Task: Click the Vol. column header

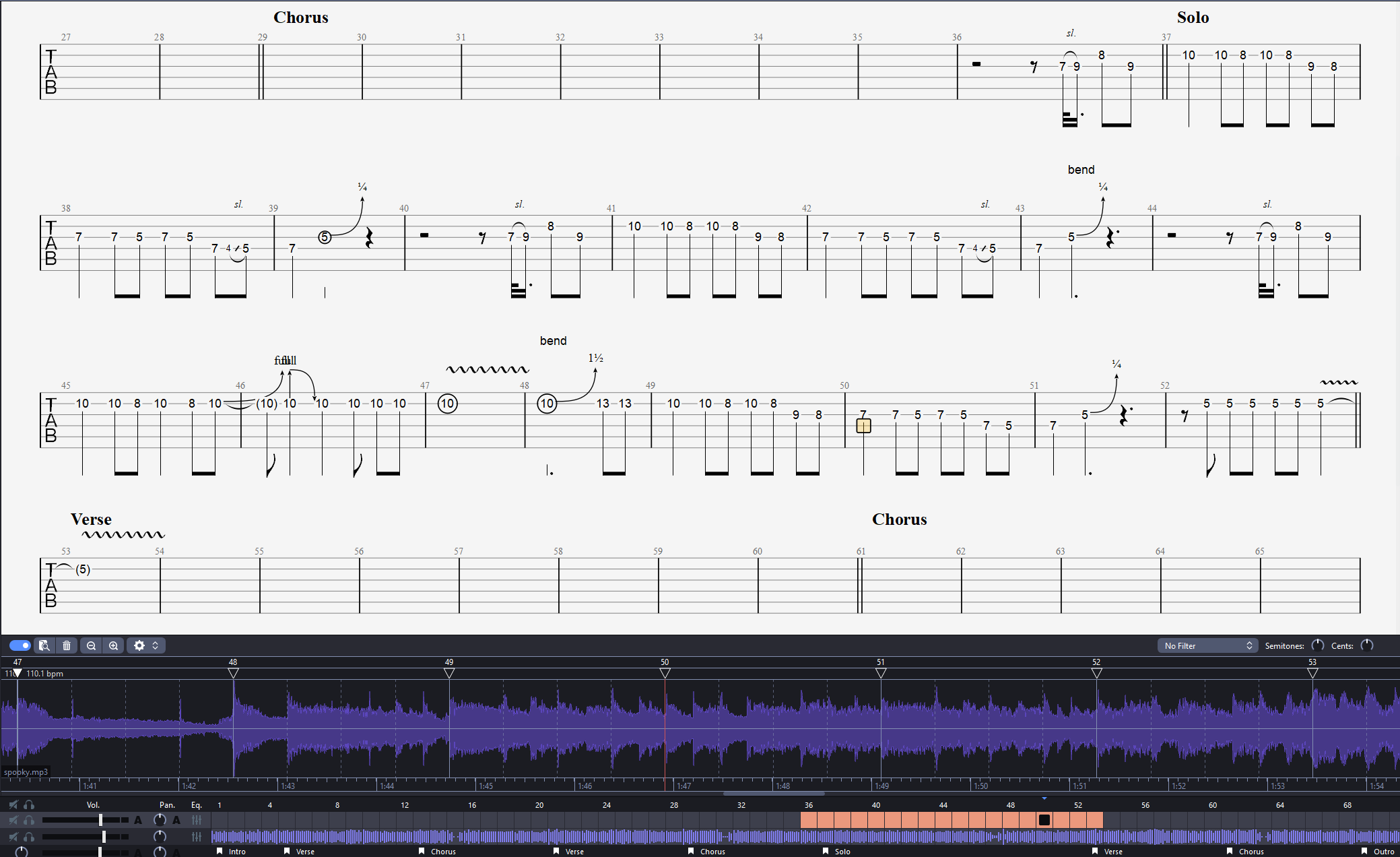Action: coord(93,805)
